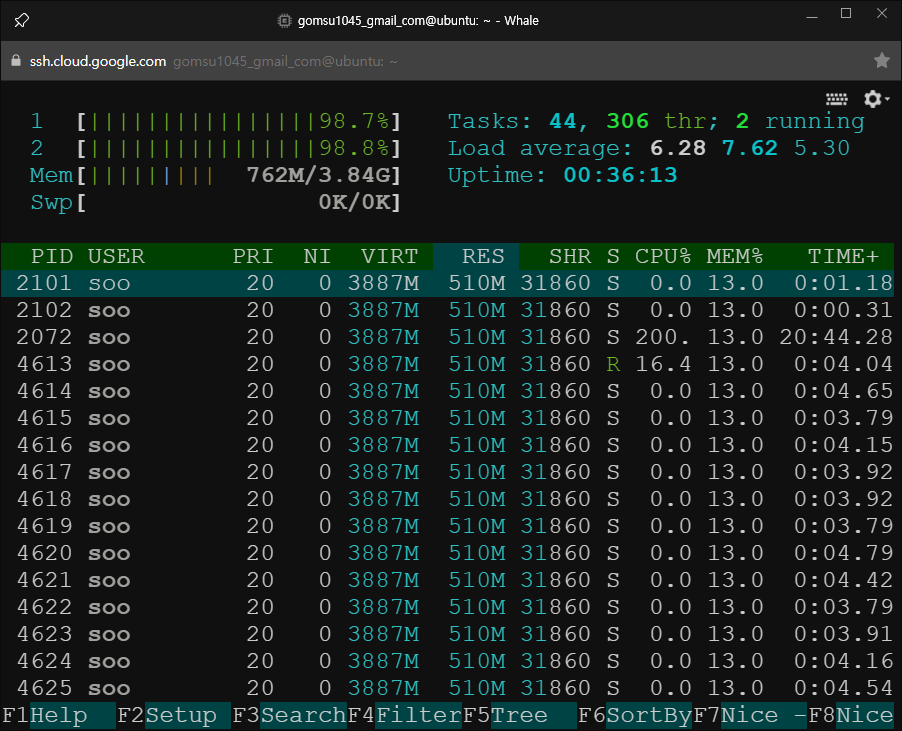Click the 20:44.28 TIME+ value
The image size is (902, 731).
(x=836, y=337)
